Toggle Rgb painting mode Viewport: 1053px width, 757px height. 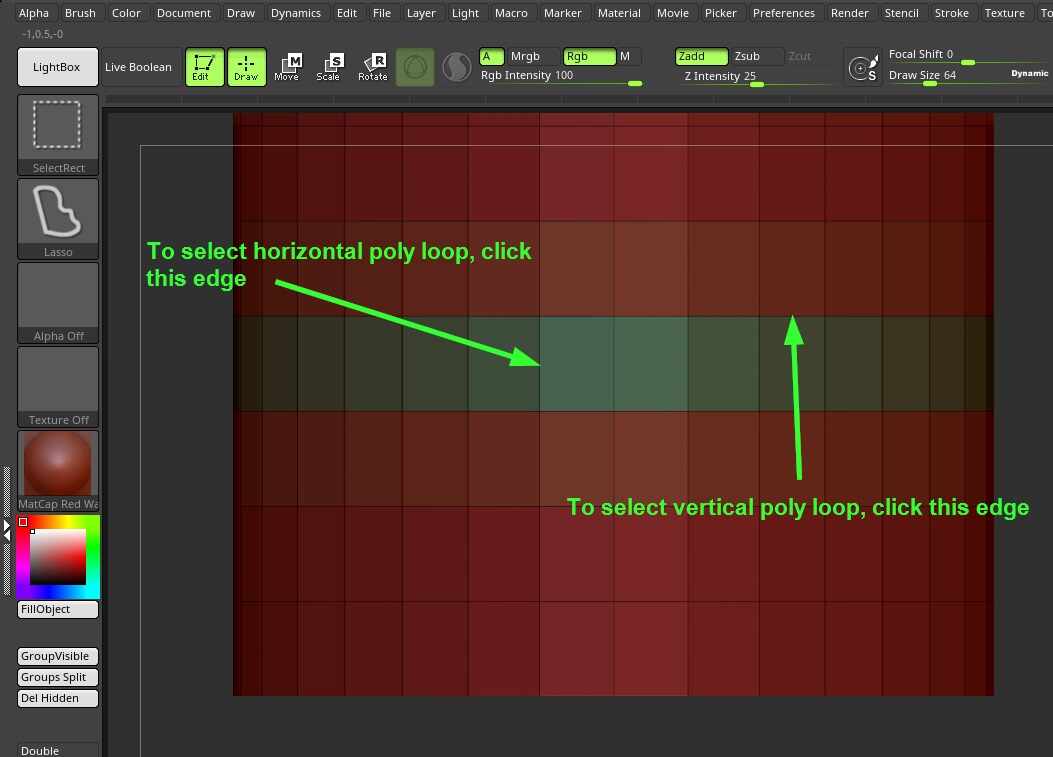589,56
